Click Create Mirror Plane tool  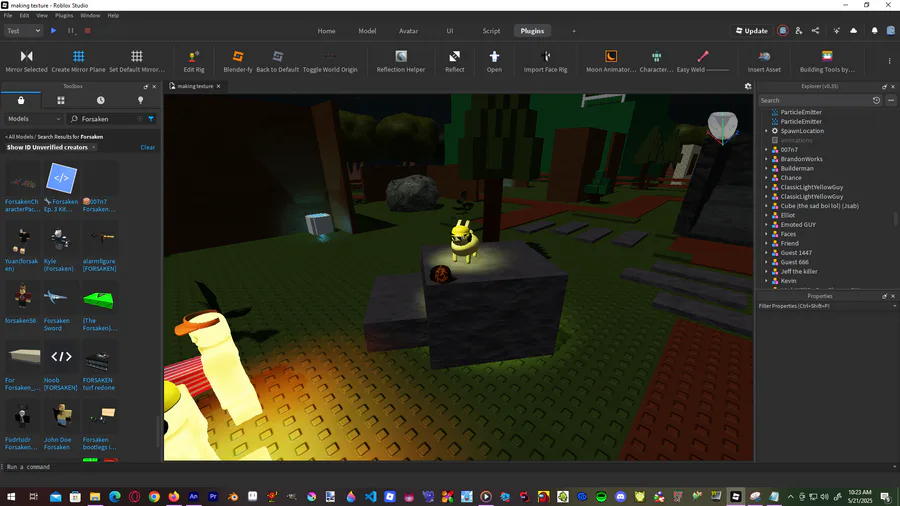79,56
